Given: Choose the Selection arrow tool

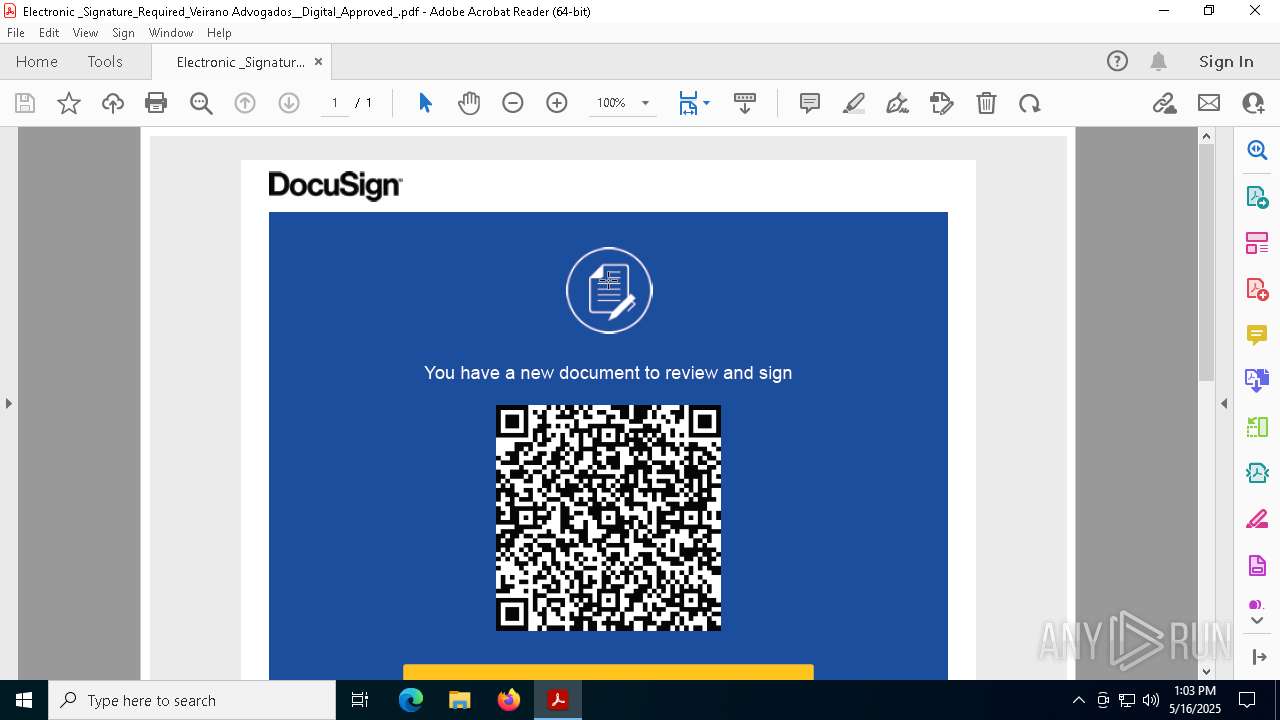Looking at the screenshot, I should [x=425, y=103].
